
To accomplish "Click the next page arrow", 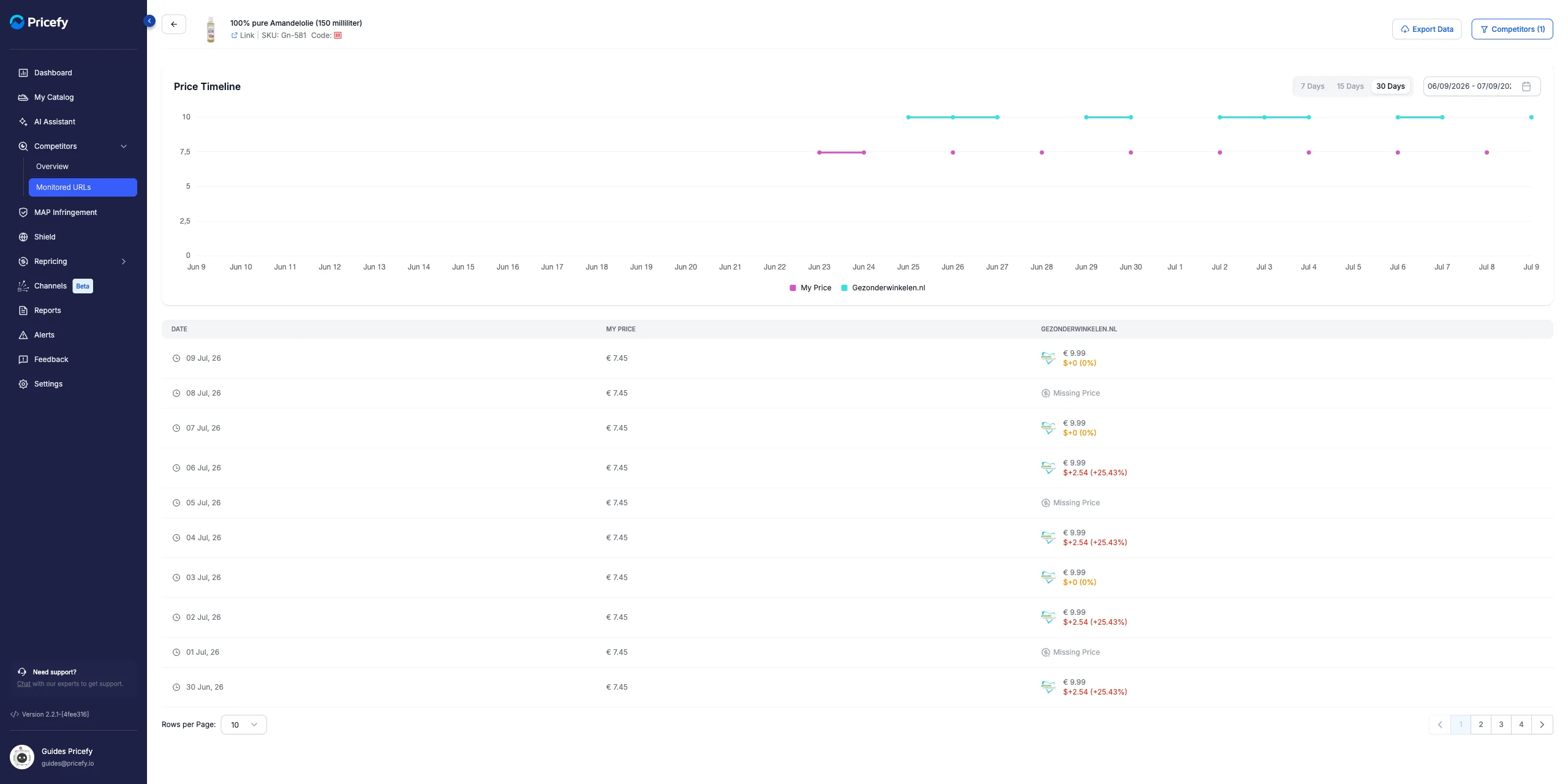I will click(1542, 725).
